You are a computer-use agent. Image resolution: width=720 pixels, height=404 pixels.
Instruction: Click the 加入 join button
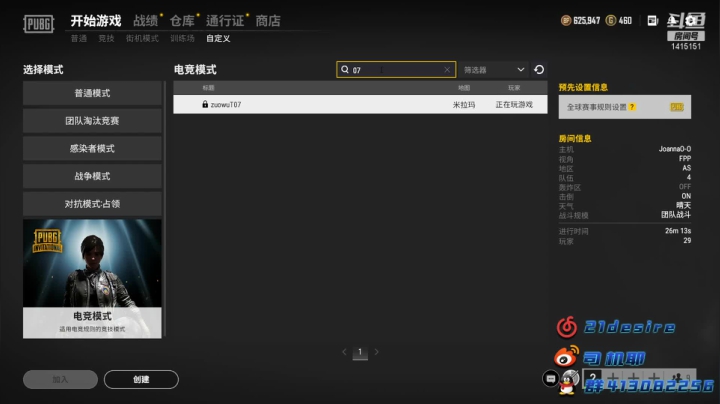[x=60, y=379]
